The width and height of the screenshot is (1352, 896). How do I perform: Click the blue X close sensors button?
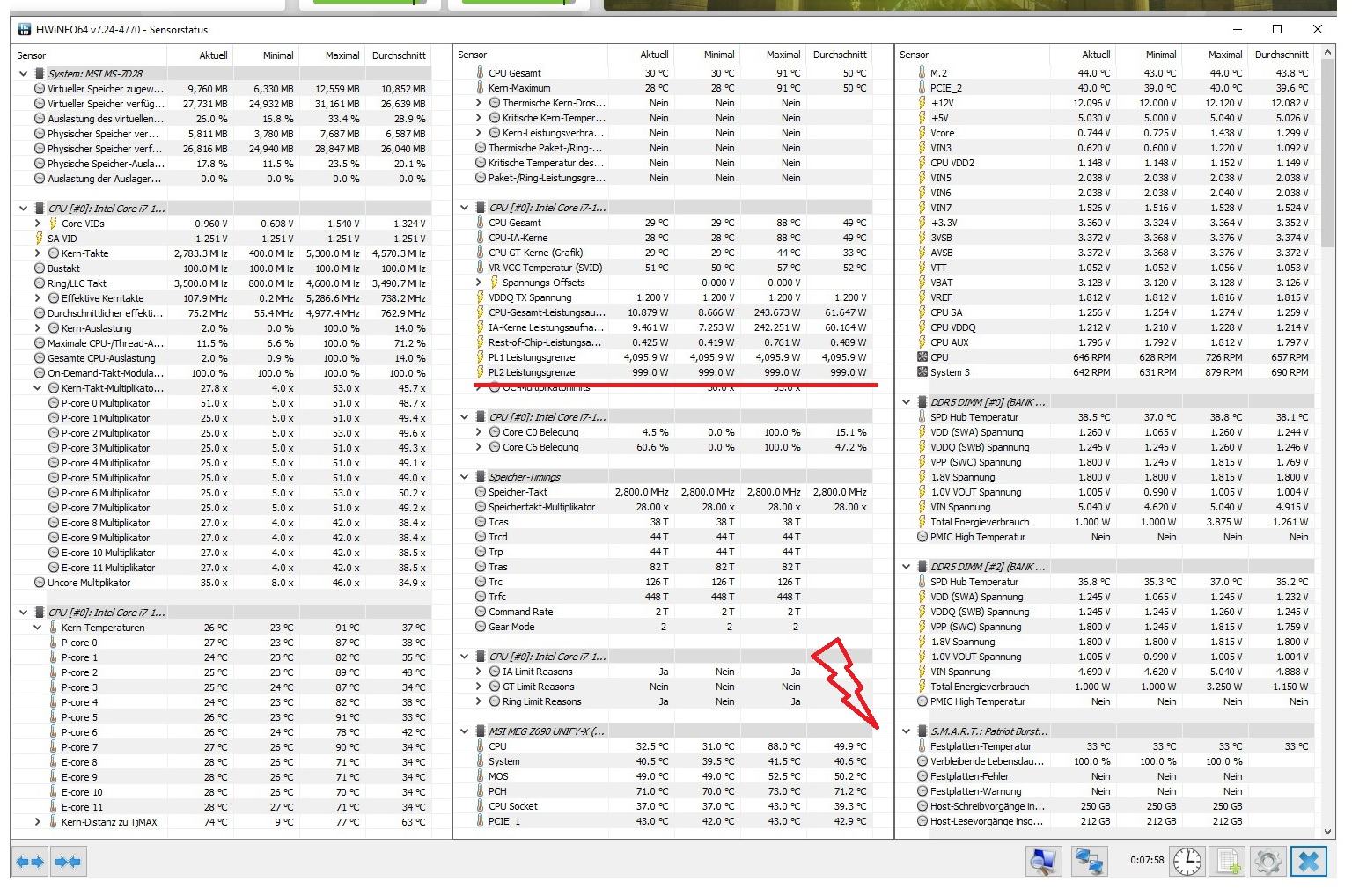tap(1309, 862)
